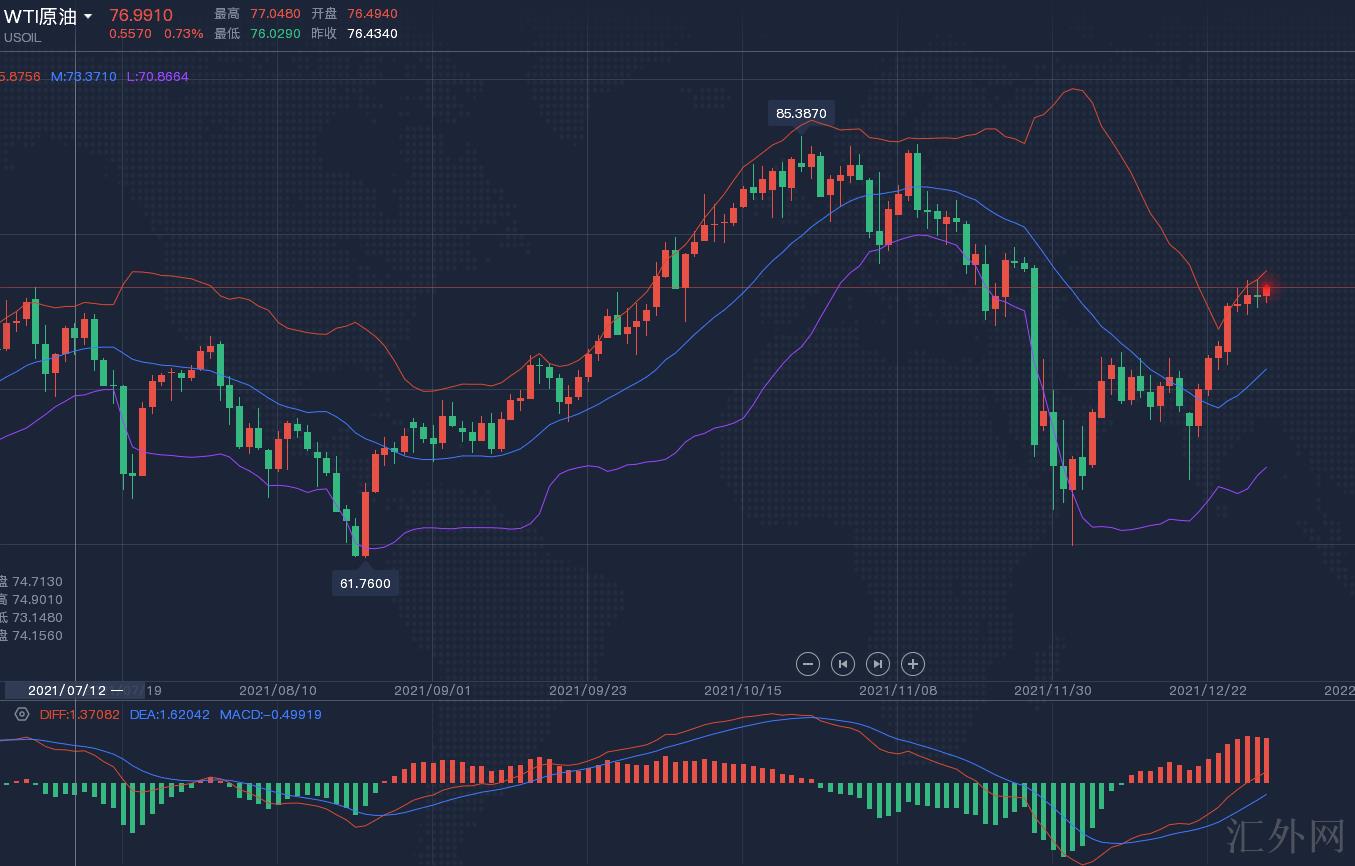
Task: Click the current price 76.9910 readout
Action: pyautogui.click(x=140, y=15)
